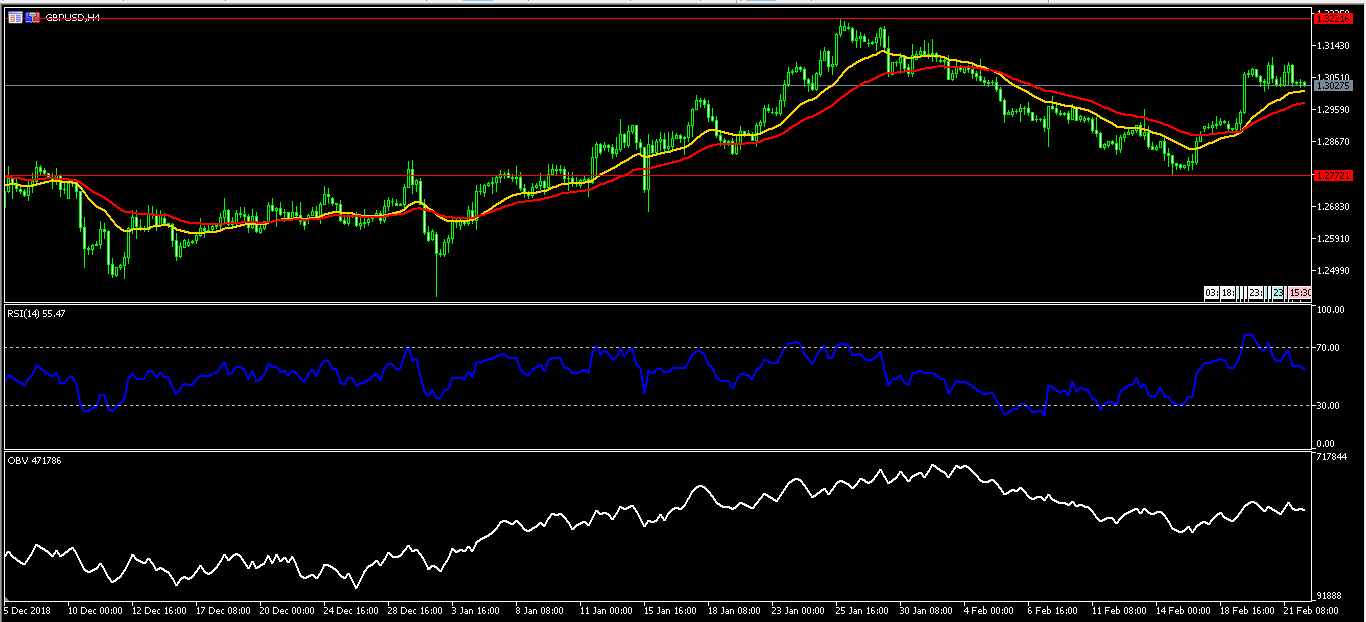This screenshot has height=622, width=1366.
Task: Click the red 1.27721 price level label
Action: [x=1334, y=175]
